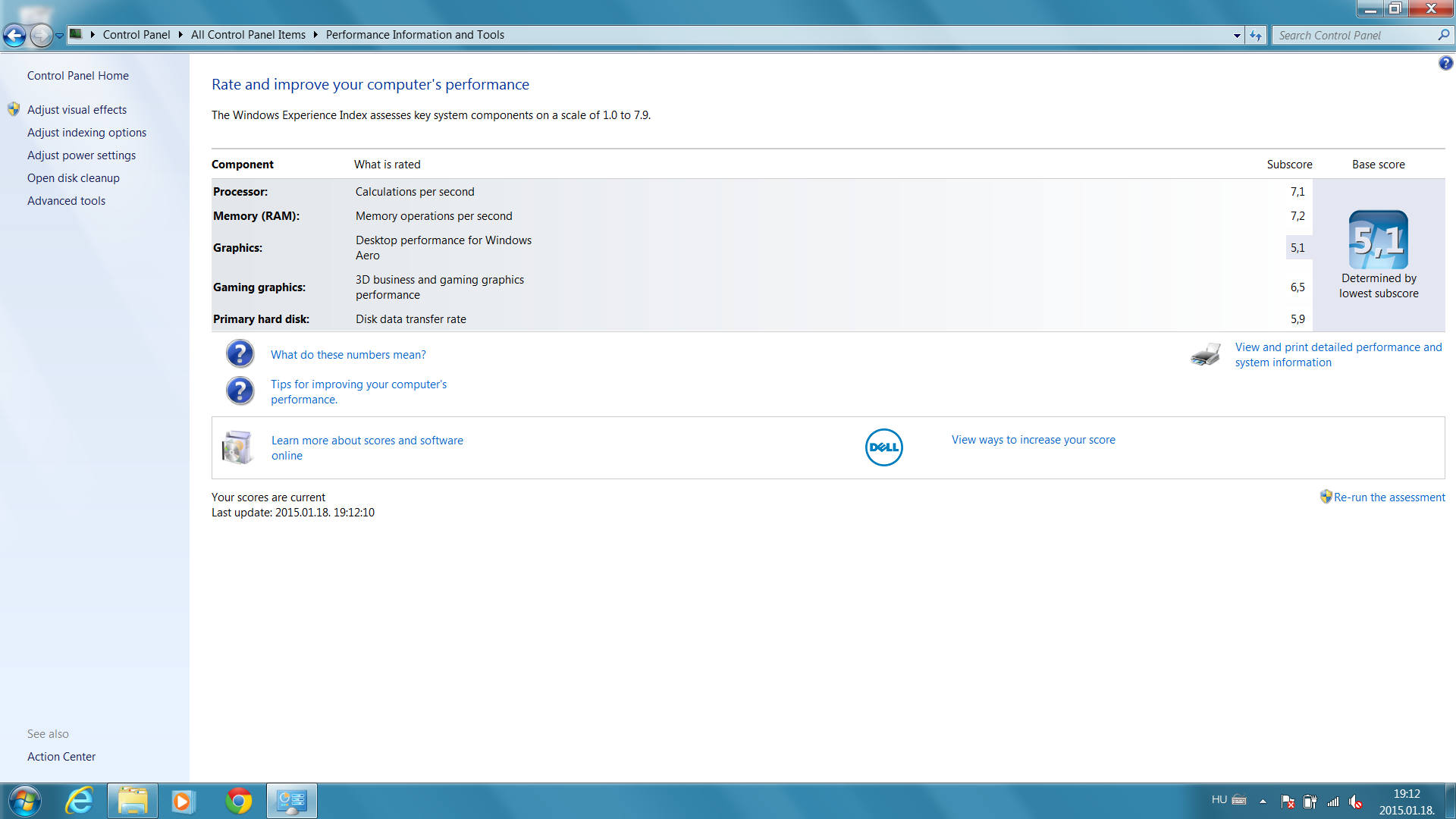
Task: Click the Help question mark icon top-right
Action: (1445, 64)
